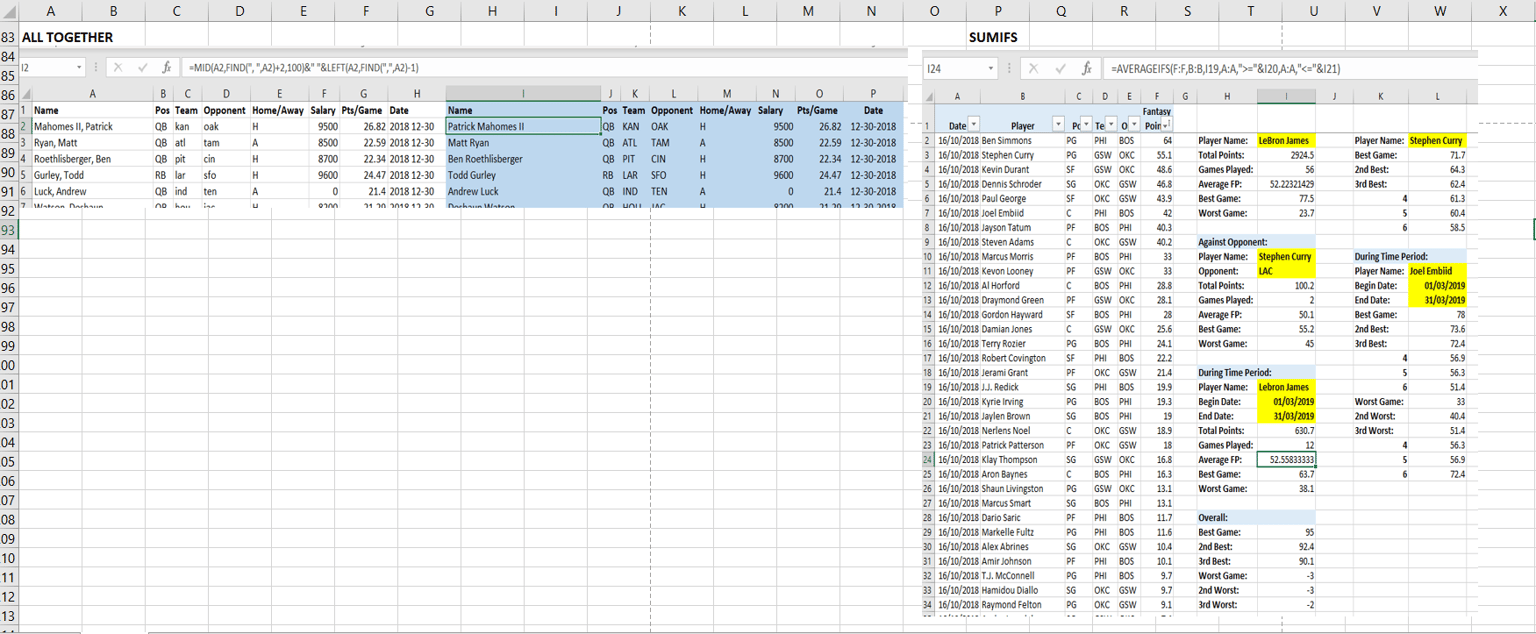Click the Total Points value 630.7

click(x=1285, y=430)
